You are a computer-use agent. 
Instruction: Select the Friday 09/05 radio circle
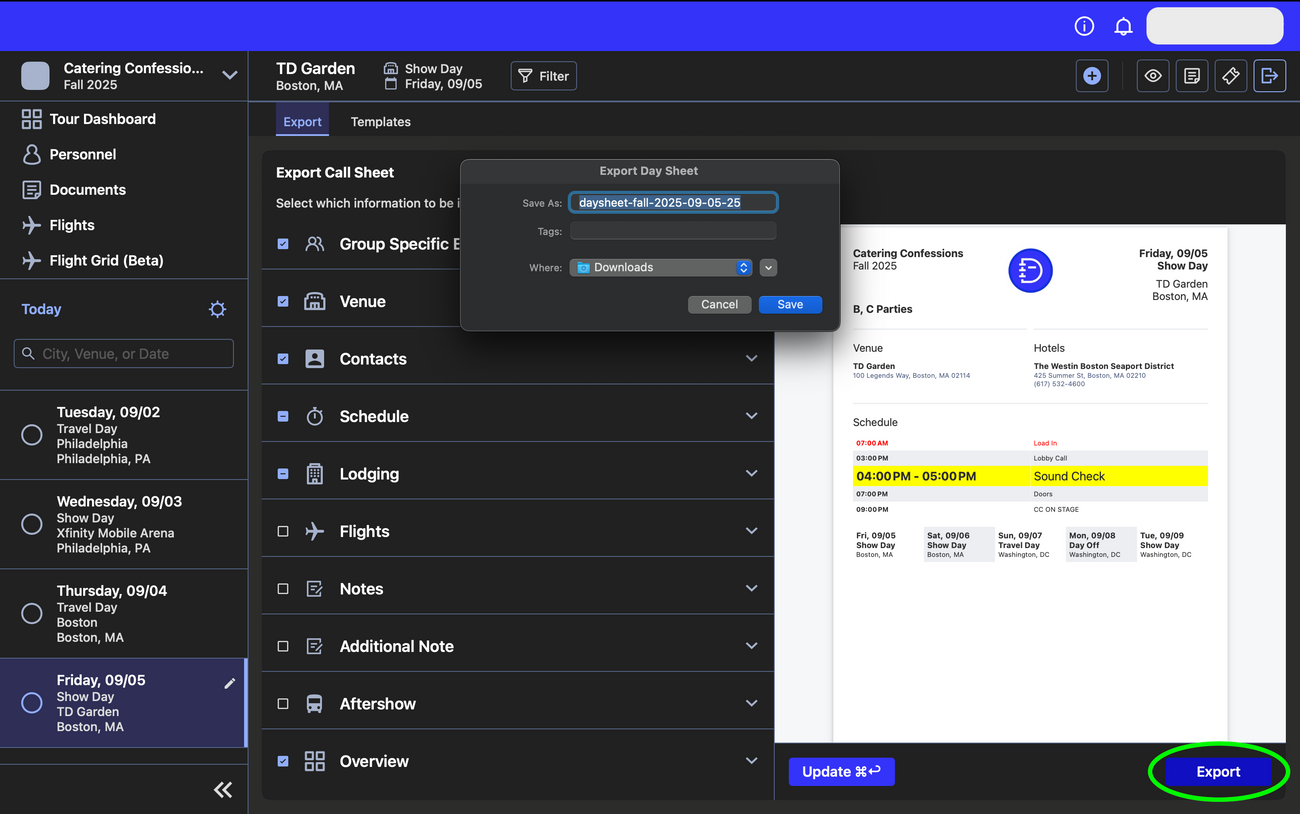coord(32,703)
